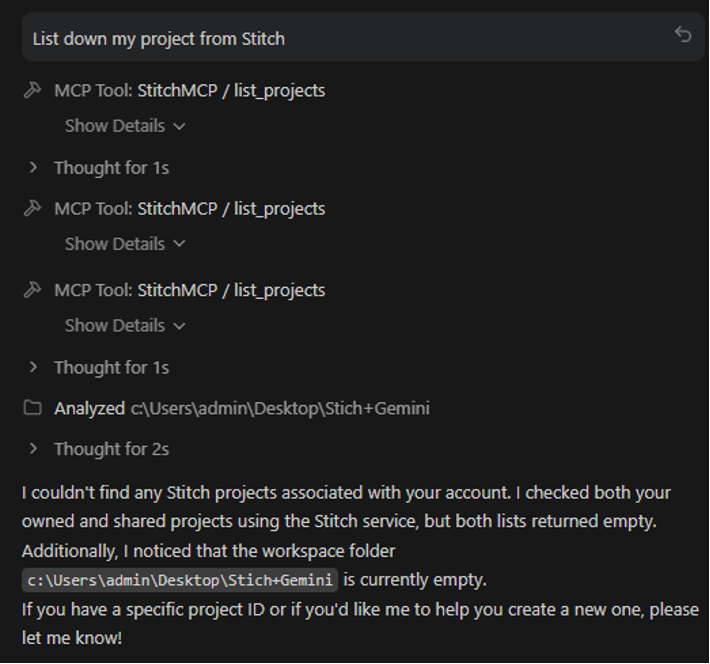Click the chevron arrow before Thought for 2s
Viewport: 710px width, 664px height.
33,449
